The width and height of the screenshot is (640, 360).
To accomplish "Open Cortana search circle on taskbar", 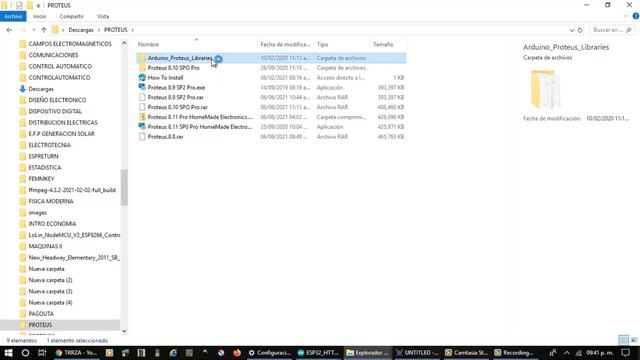I will pos(25,353).
